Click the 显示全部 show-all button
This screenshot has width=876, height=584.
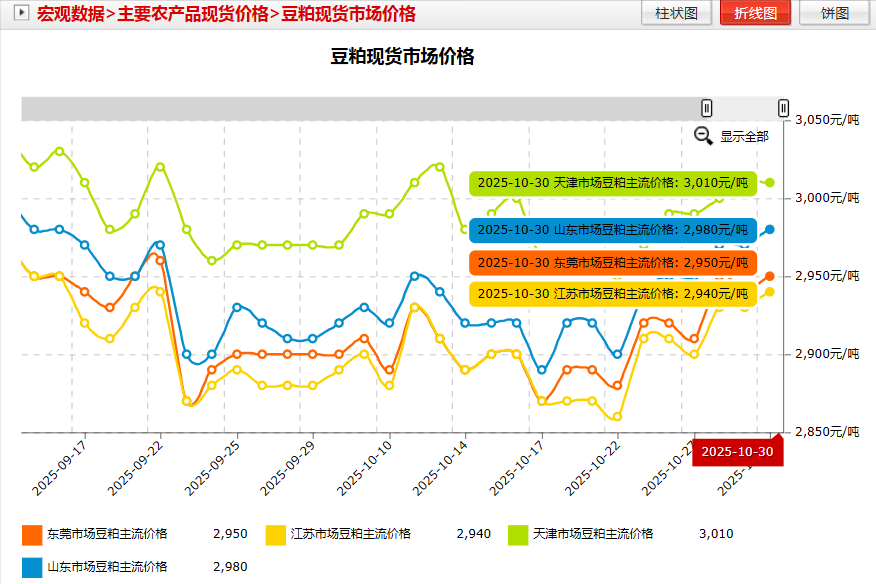point(744,137)
